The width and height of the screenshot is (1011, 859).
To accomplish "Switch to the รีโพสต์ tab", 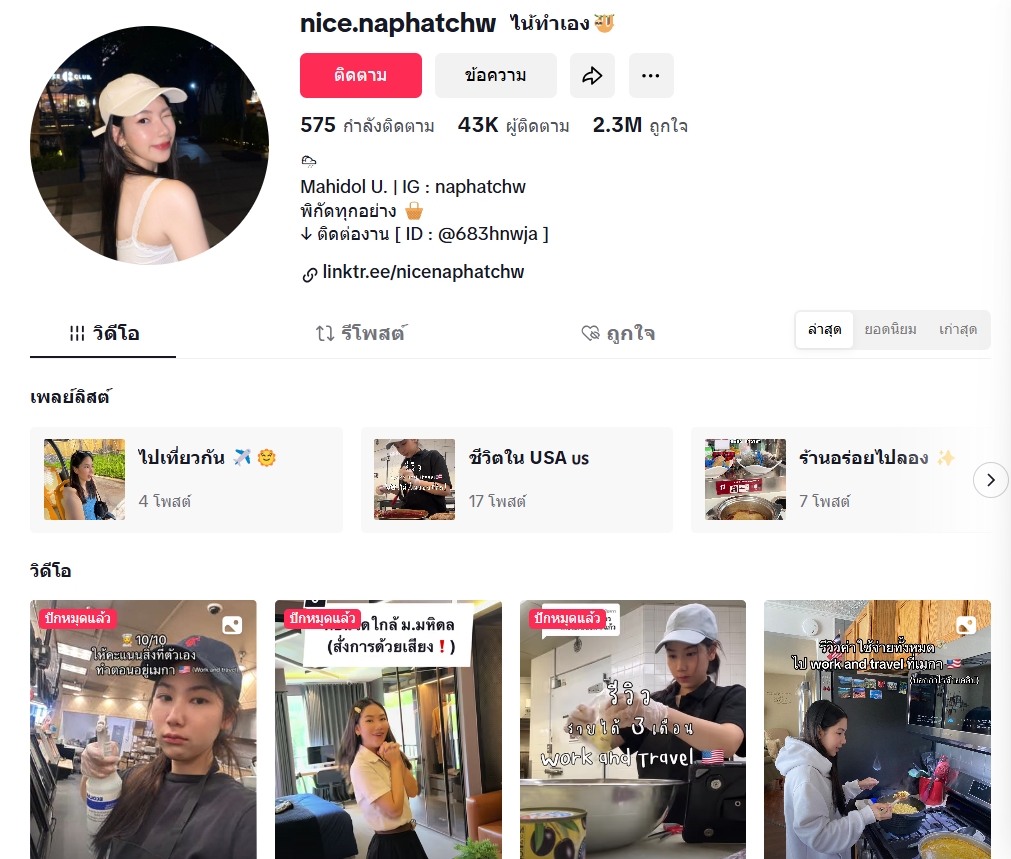I will coord(361,333).
